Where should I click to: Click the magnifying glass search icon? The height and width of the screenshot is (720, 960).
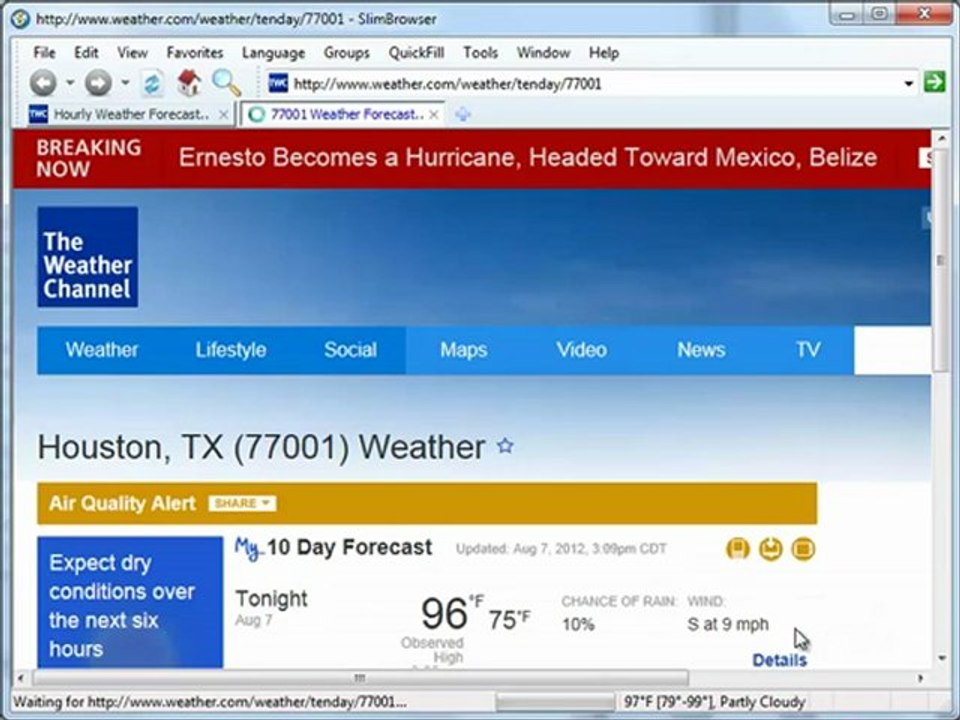tap(226, 83)
